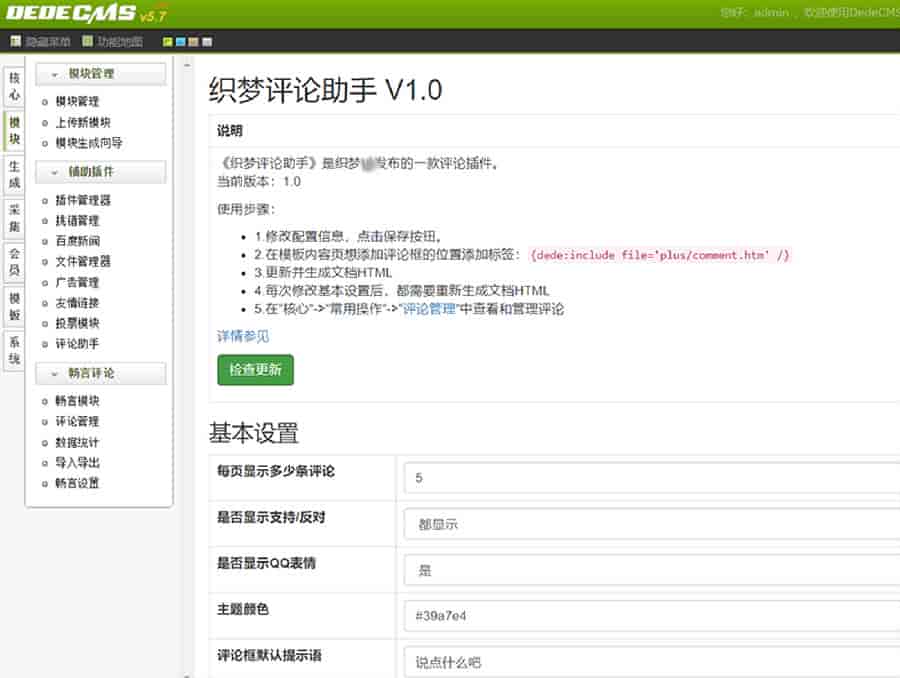
Task: Click the 主题颜色 input field
Action: [x=650, y=616]
